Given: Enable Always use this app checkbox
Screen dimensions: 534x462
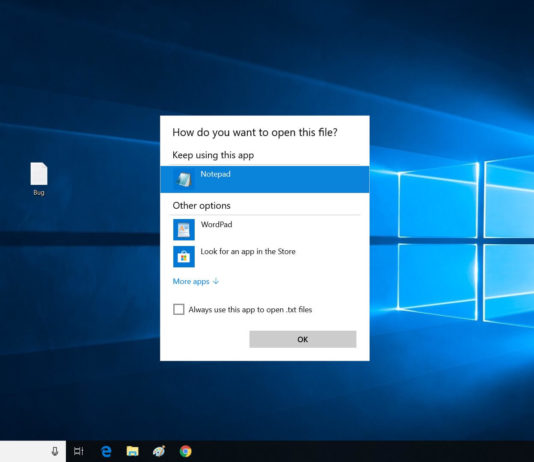Looking at the screenshot, I should coord(179,309).
